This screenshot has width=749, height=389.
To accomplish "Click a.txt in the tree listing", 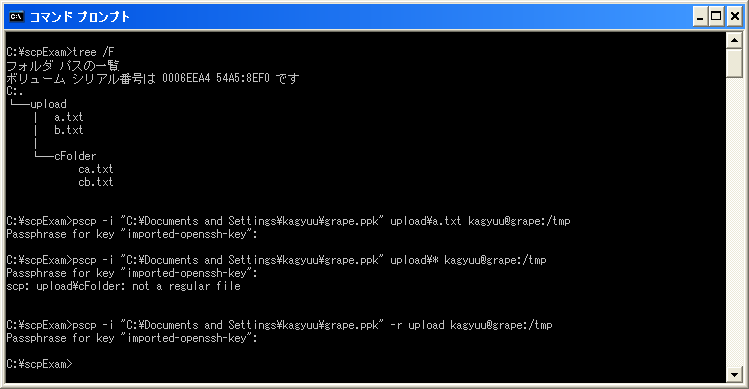I will (69, 117).
